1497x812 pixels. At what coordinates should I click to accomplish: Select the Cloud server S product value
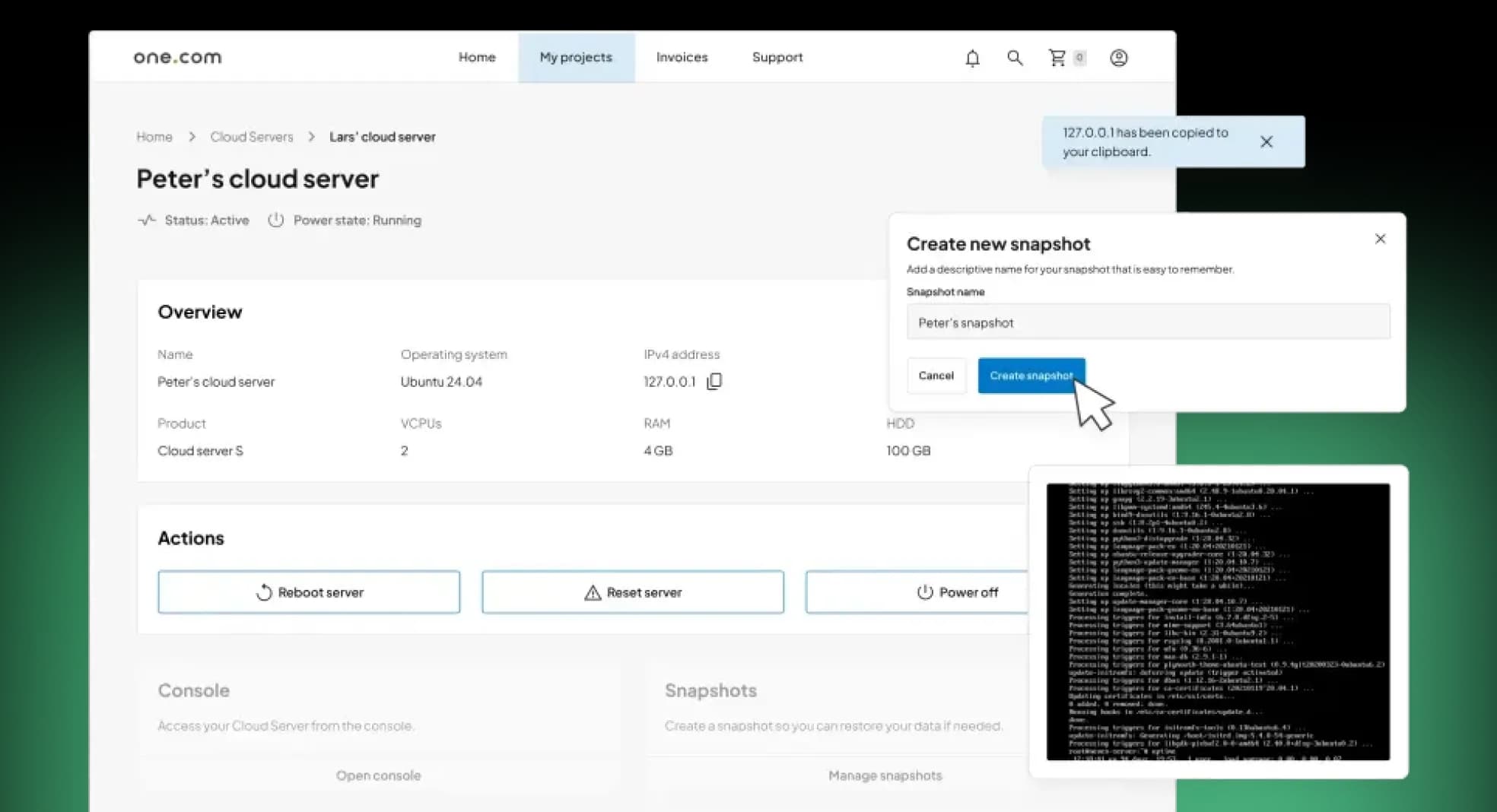pyautogui.click(x=200, y=451)
